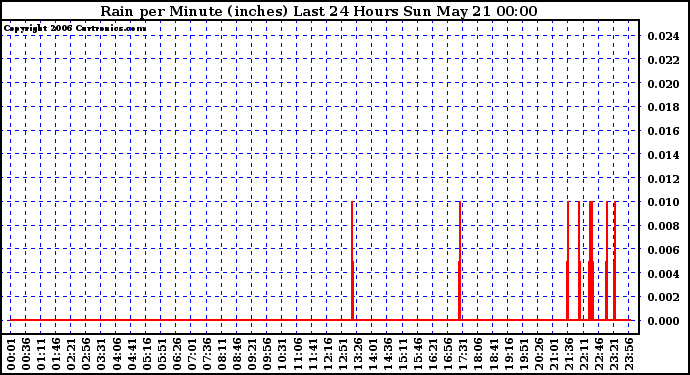Click the 0.000 y-axis label
Viewport: 690px width, 375px height.
[x=663, y=321]
